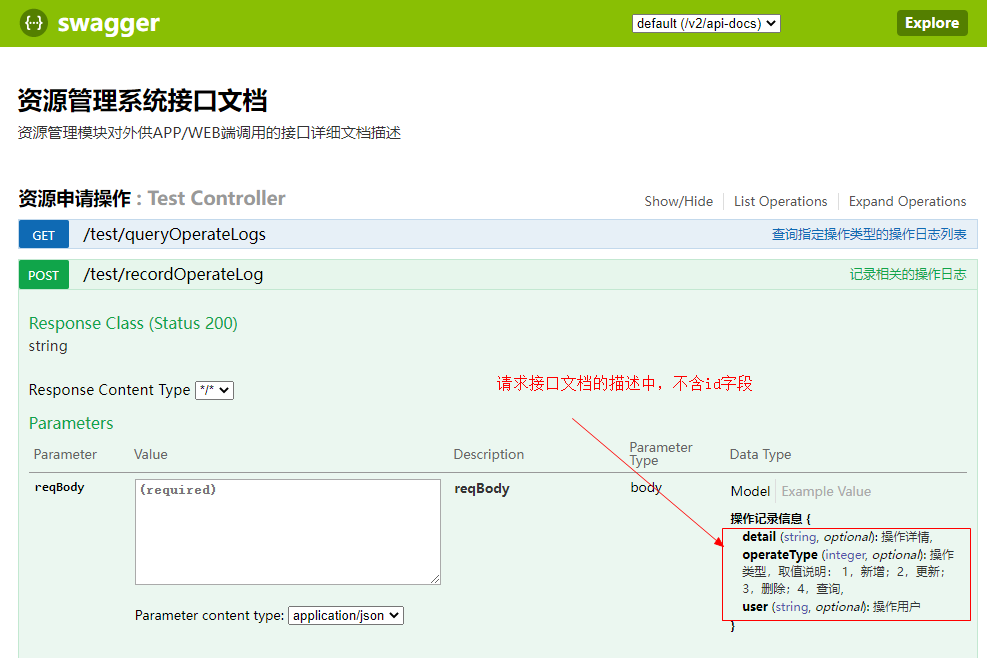This screenshot has width=987, height=658.
Task: Click the 记录相关的操作日志 description link
Action: point(908,274)
